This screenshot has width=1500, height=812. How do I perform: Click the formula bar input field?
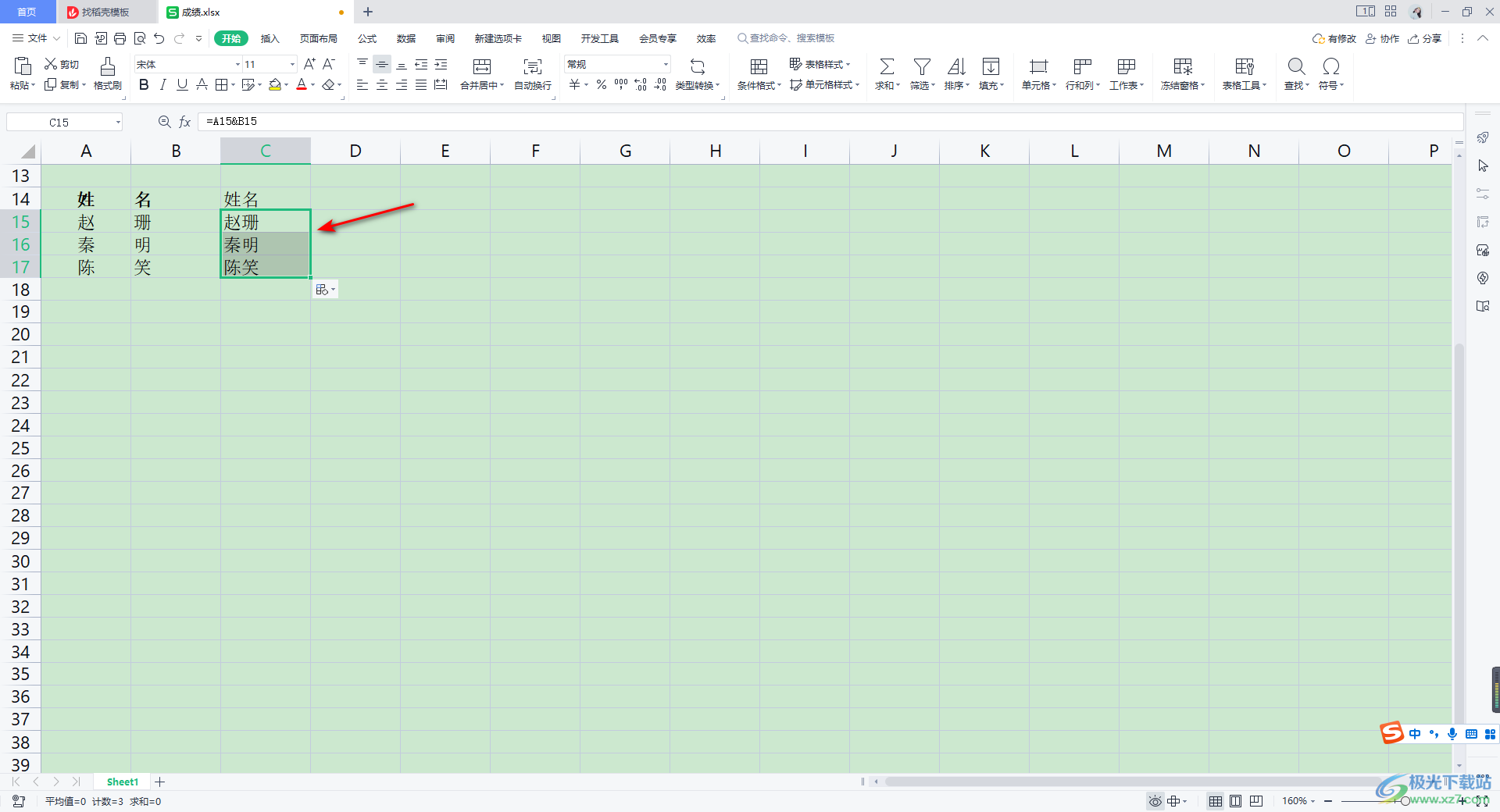click(830, 122)
